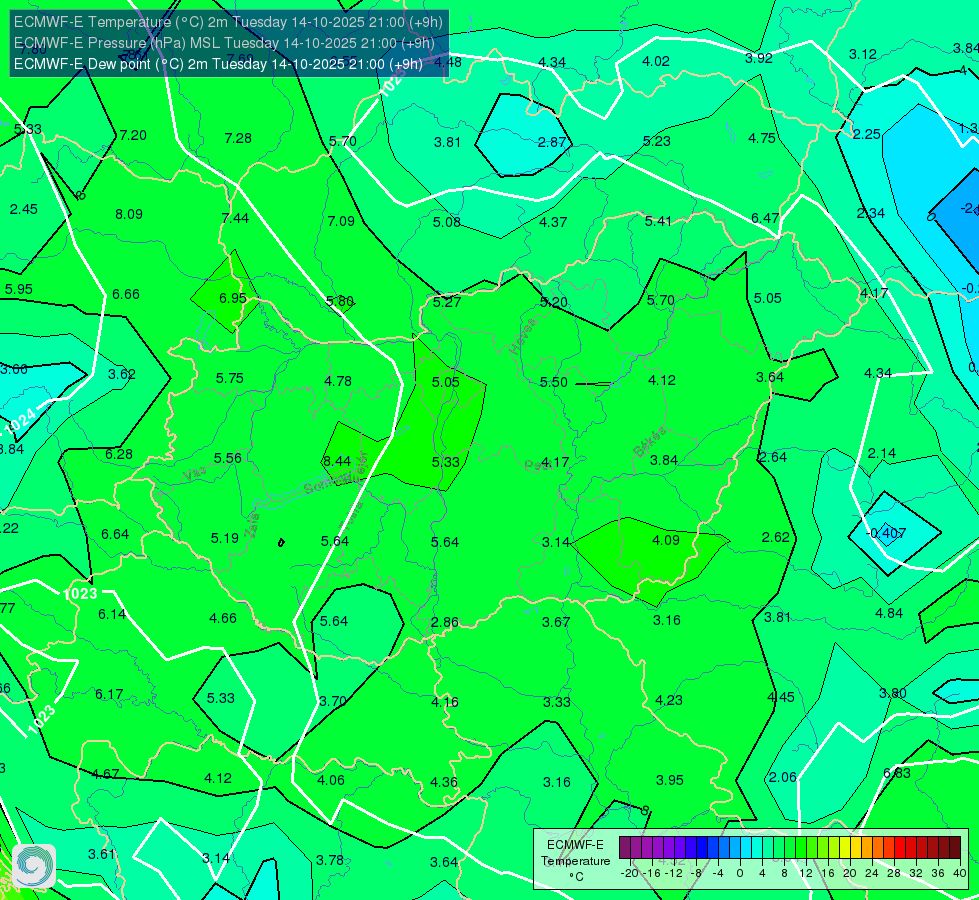Click the Heves county name label
The height and width of the screenshot is (900, 979).
(x=523, y=336)
